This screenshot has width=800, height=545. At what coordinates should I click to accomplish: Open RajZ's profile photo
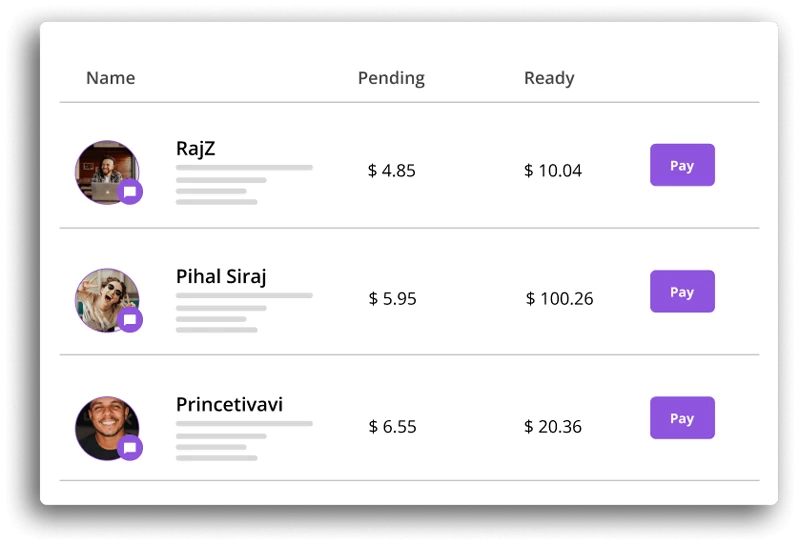pos(107,172)
